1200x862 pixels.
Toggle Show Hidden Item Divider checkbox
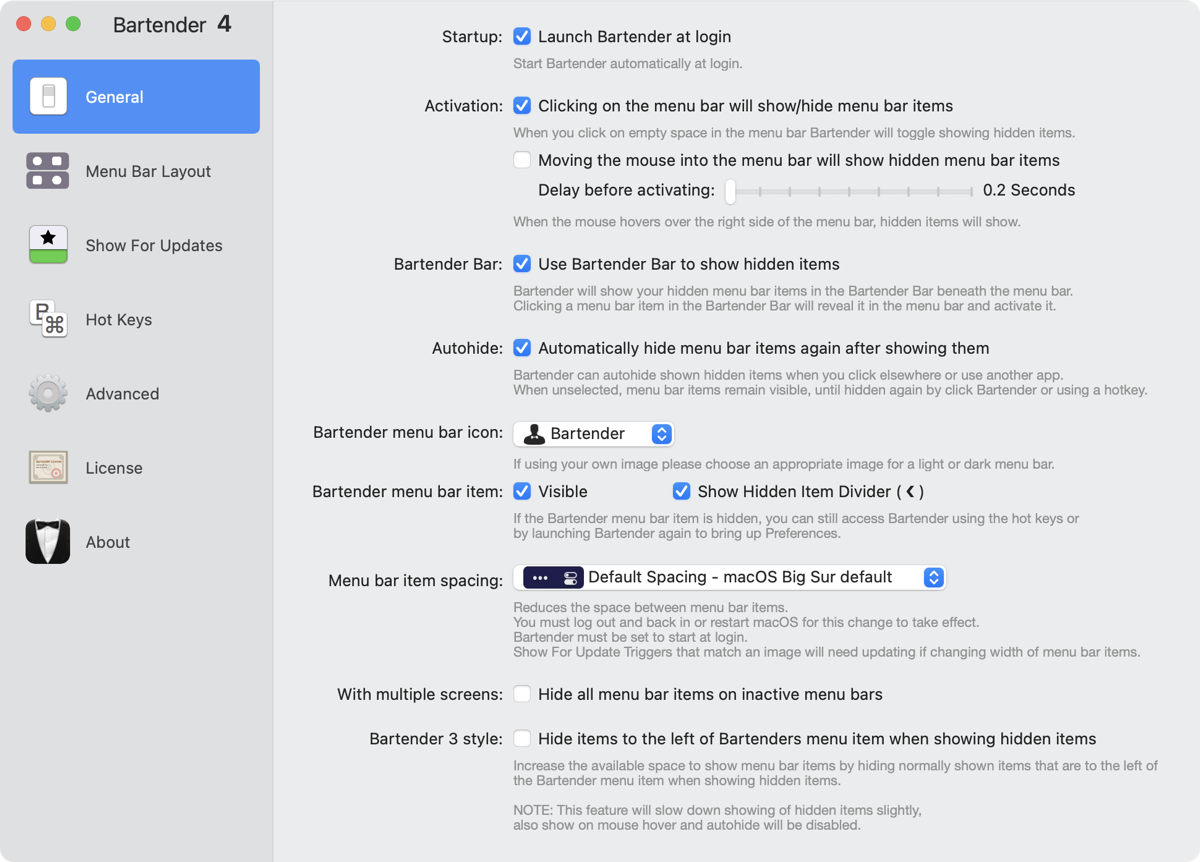pos(682,492)
